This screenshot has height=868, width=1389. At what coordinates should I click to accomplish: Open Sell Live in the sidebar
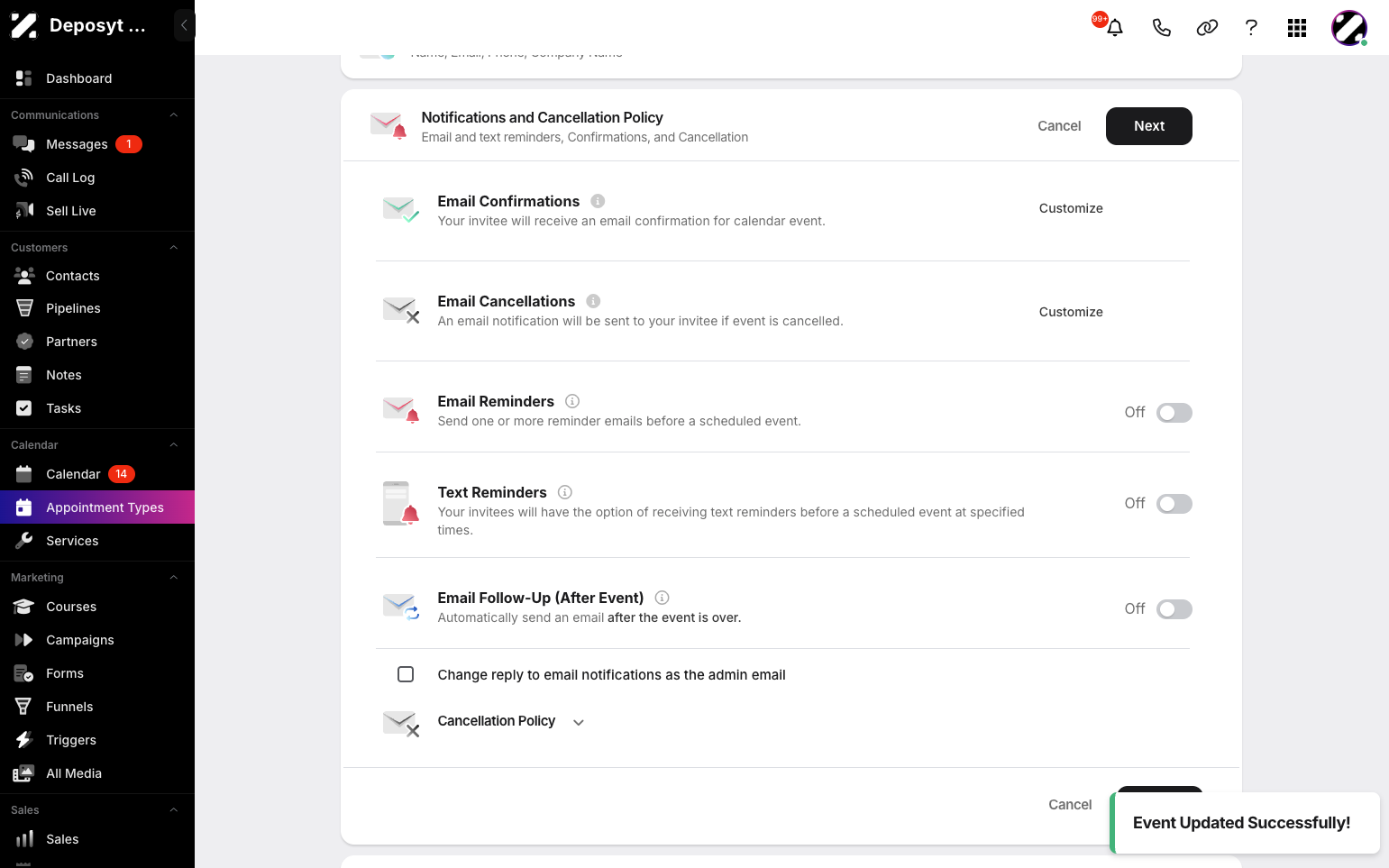(97, 211)
